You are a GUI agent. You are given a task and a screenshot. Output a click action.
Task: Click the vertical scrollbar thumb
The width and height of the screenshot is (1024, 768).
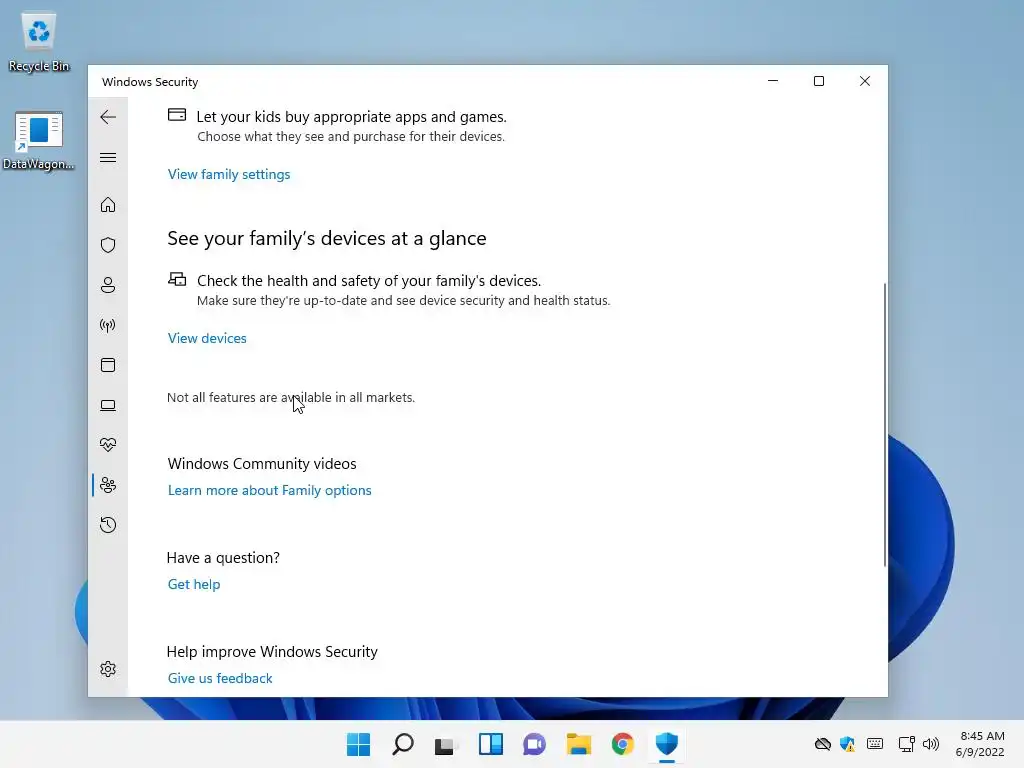pyautogui.click(x=885, y=424)
